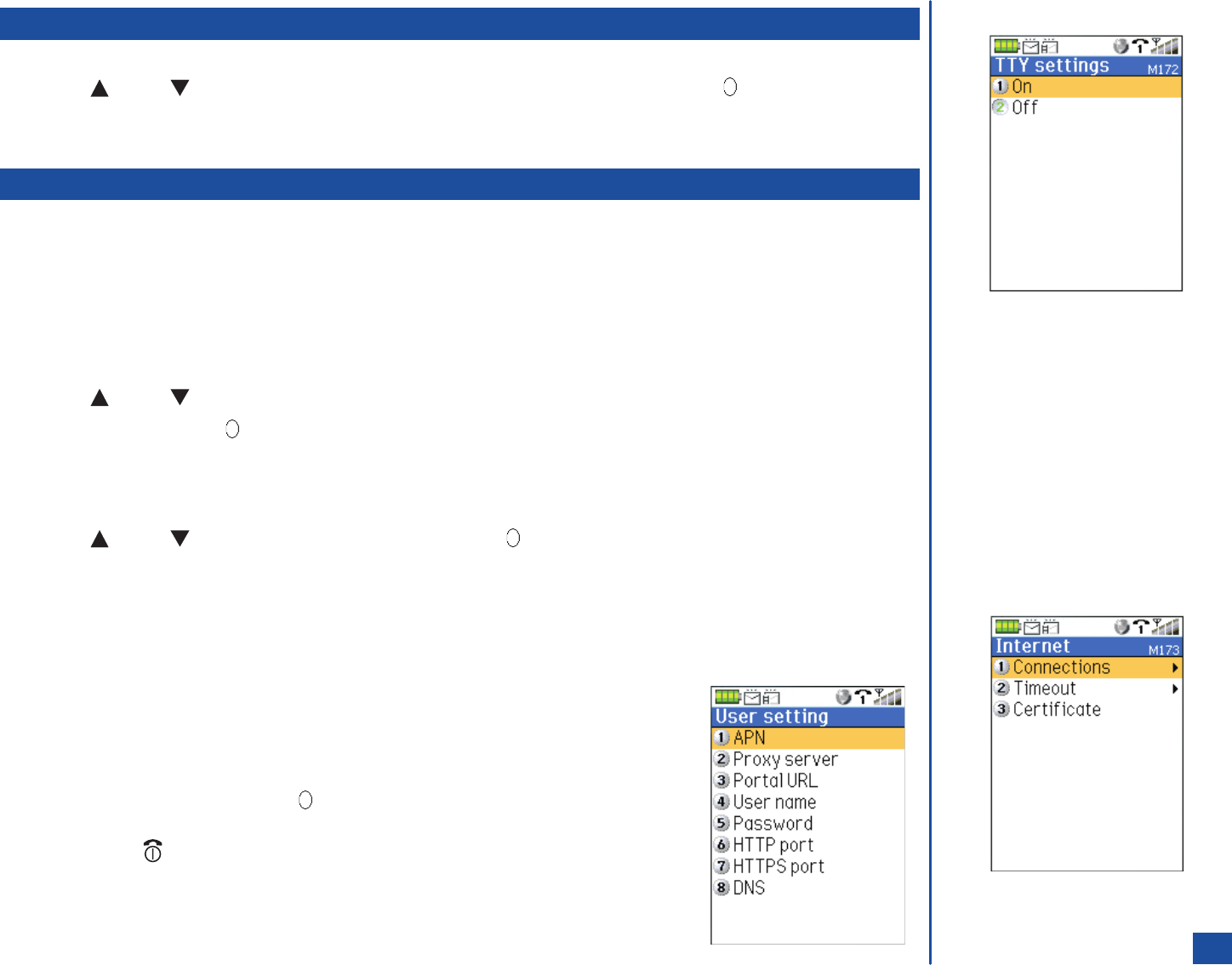Select the Off option in TTY settings
The width and height of the screenshot is (1232, 965).
click(x=1087, y=108)
